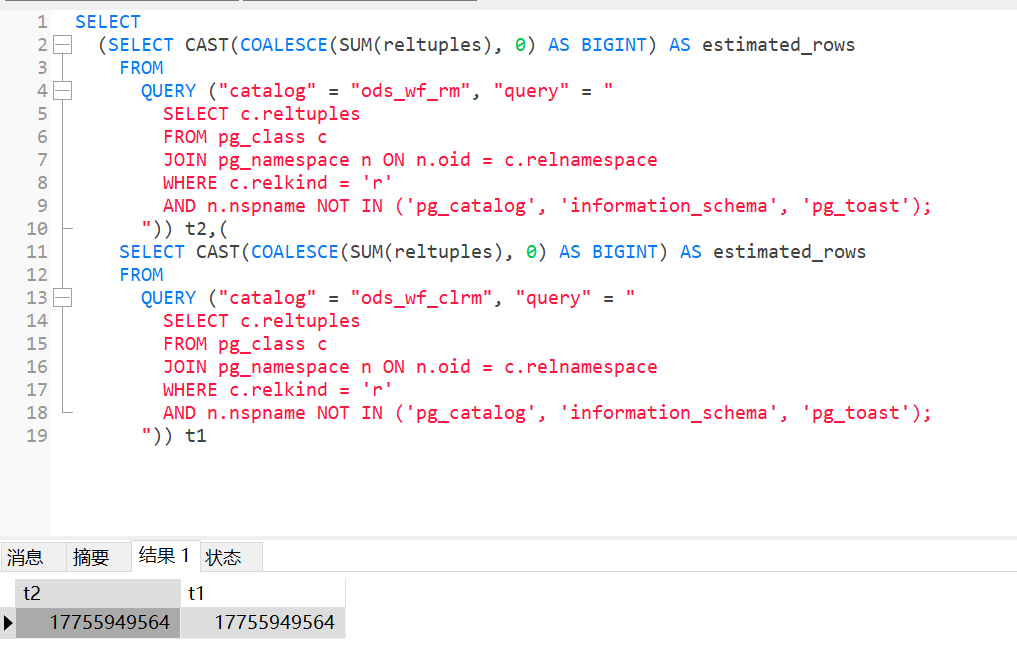The width and height of the screenshot is (1017, 667).
Task: Select the t1 cell value 17755949564
Action: 263,623
